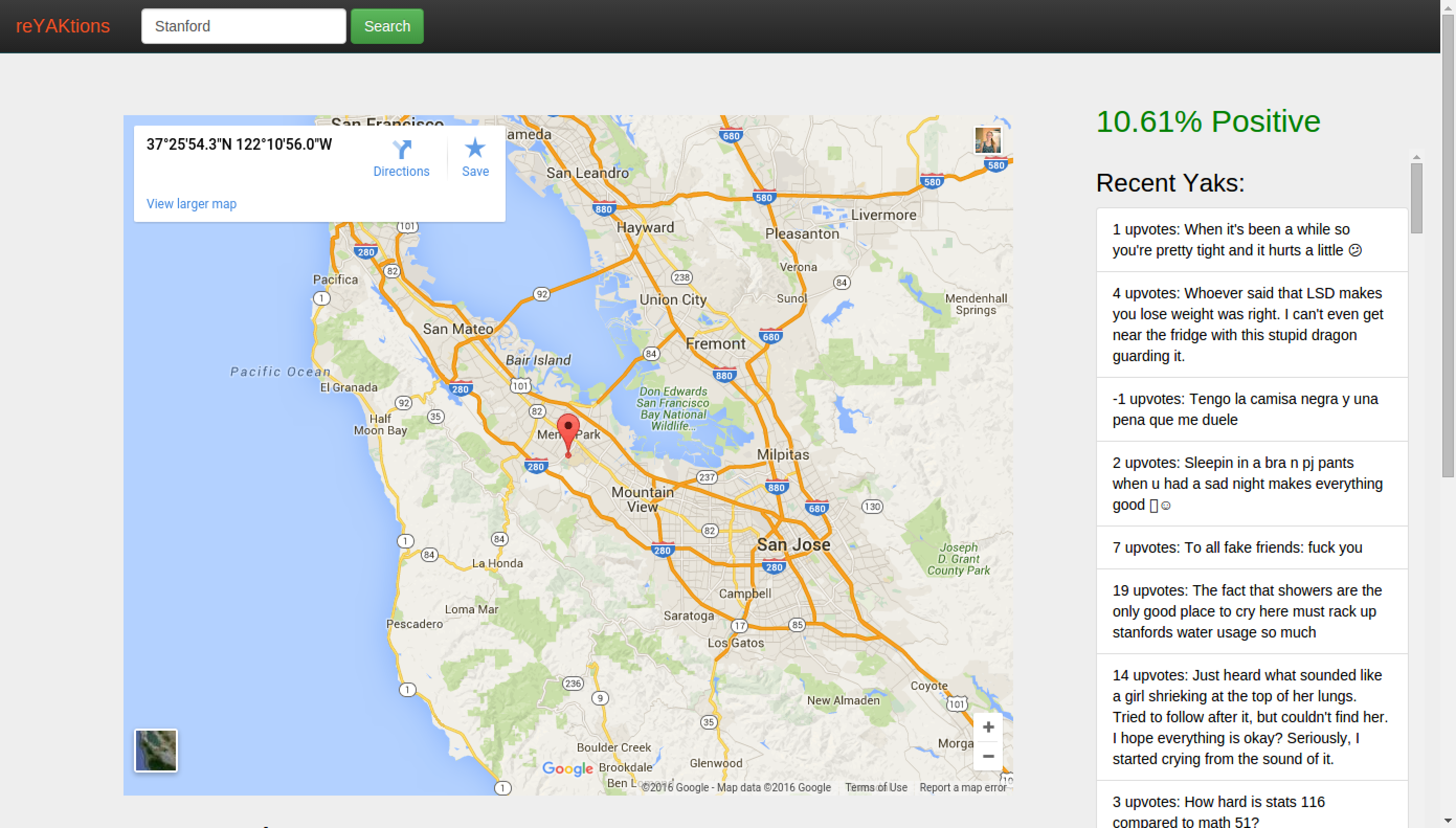Click the Yaks list scroll up arrow
1456x828 pixels.
click(x=1416, y=157)
